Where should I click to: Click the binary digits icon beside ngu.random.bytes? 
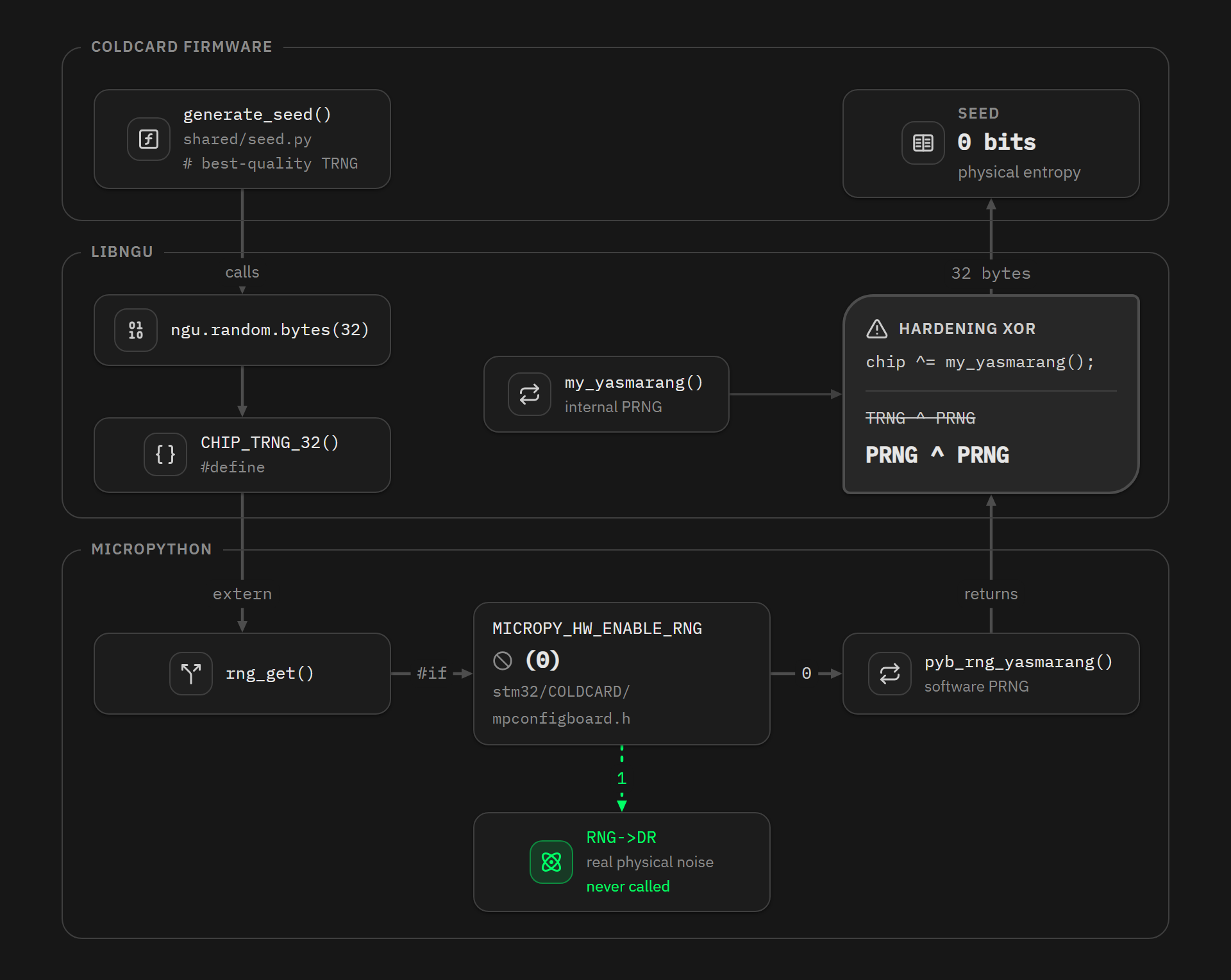[136, 330]
